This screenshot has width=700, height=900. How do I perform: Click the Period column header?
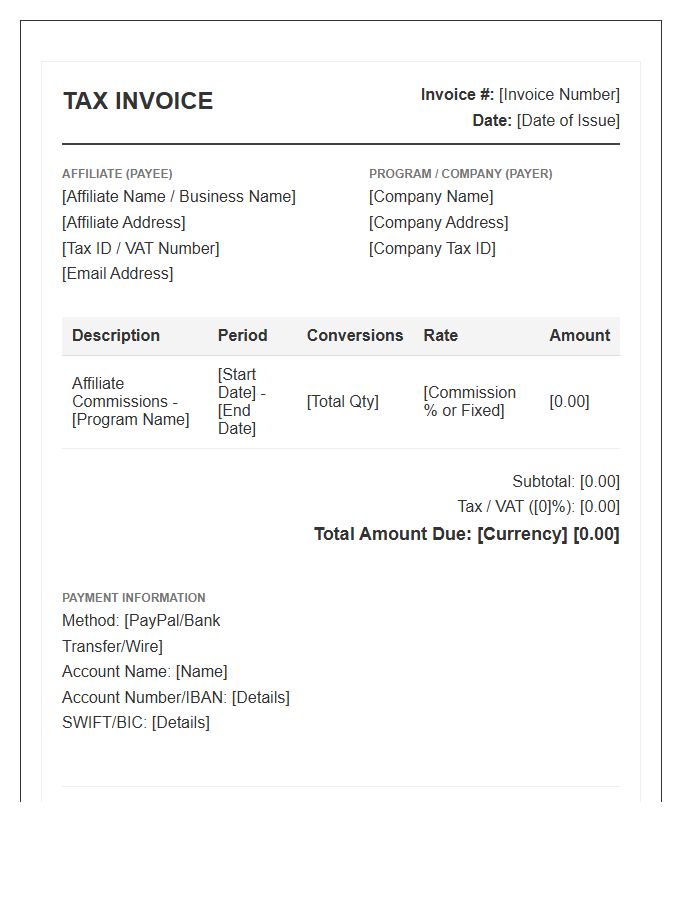pyautogui.click(x=243, y=335)
